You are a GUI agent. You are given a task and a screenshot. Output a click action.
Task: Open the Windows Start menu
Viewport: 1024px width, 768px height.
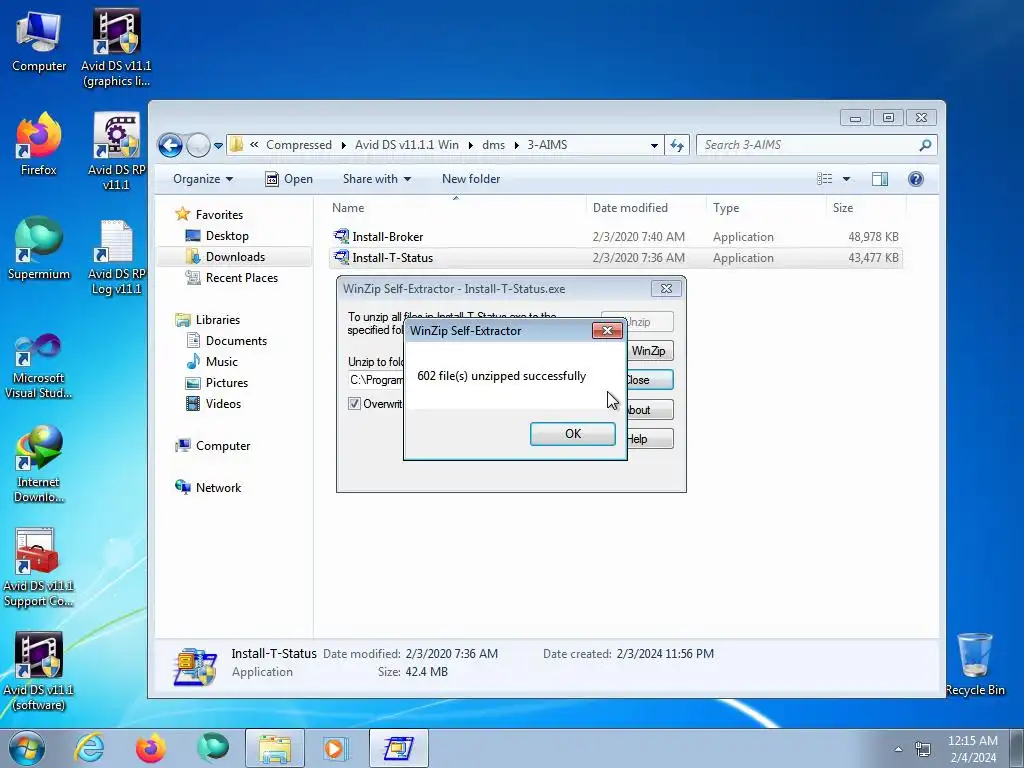click(26, 748)
